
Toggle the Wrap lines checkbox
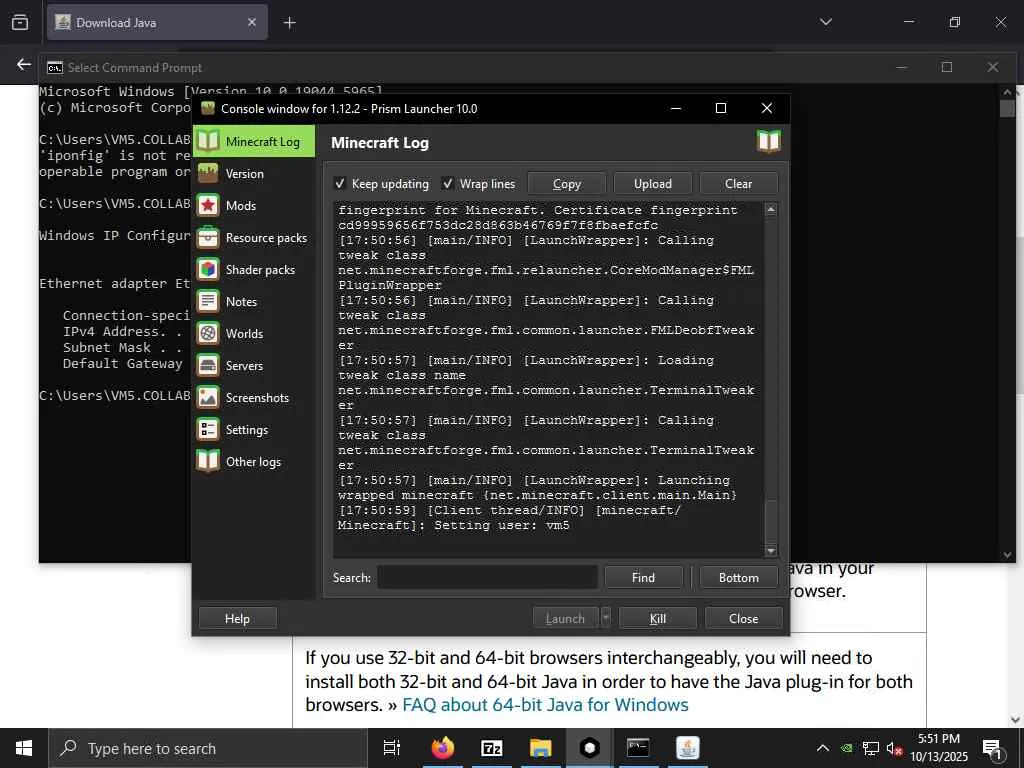[x=447, y=184]
